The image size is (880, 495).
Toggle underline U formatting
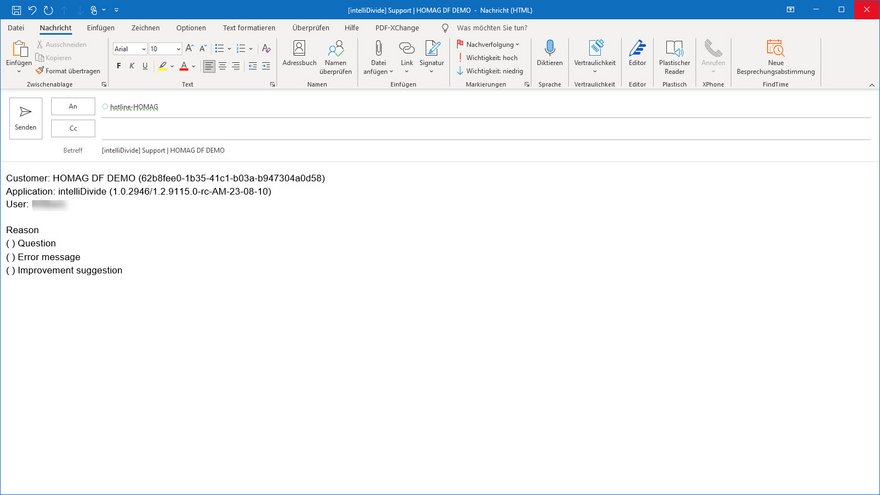tap(145, 66)
